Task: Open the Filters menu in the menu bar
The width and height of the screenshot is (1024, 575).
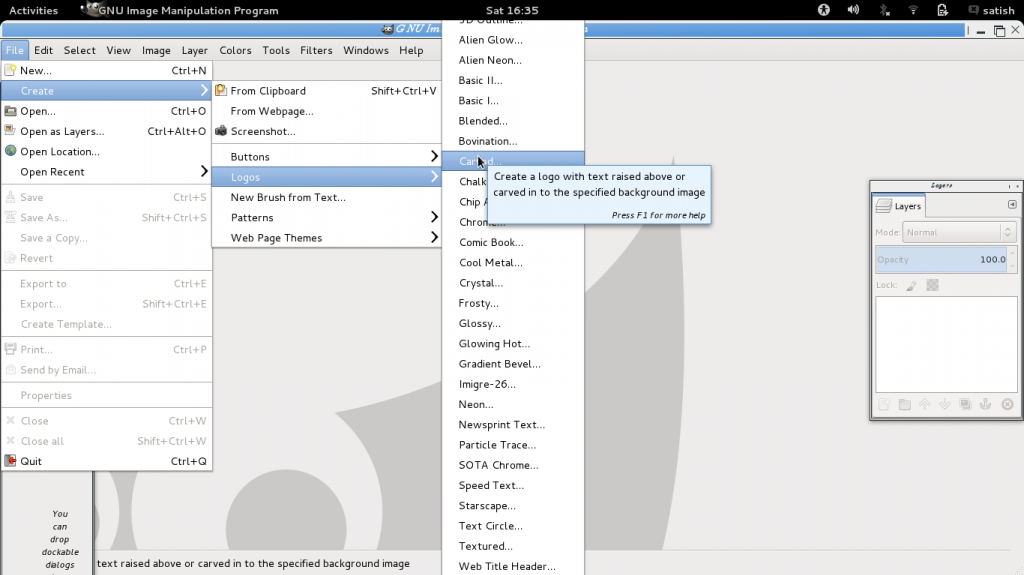Action: click(316, 50)
